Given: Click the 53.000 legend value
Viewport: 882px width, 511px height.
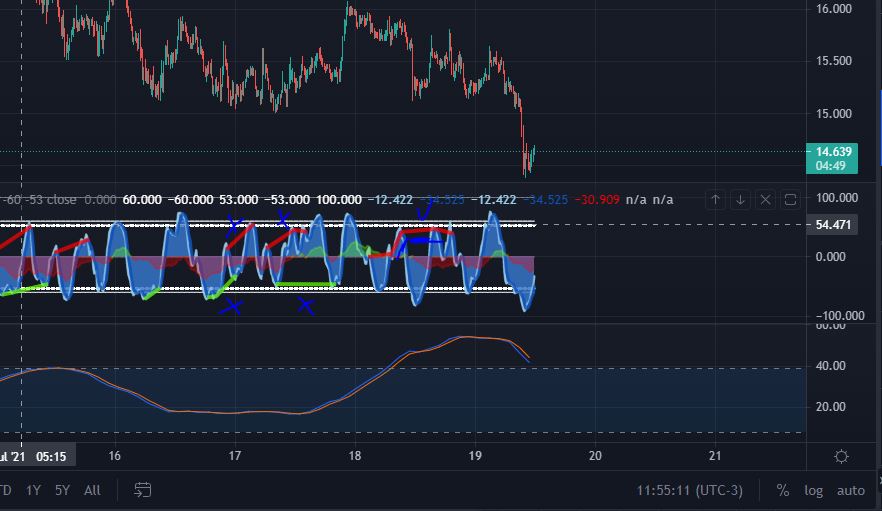Looking at the screenshot, I should click(x=238, y=200).
